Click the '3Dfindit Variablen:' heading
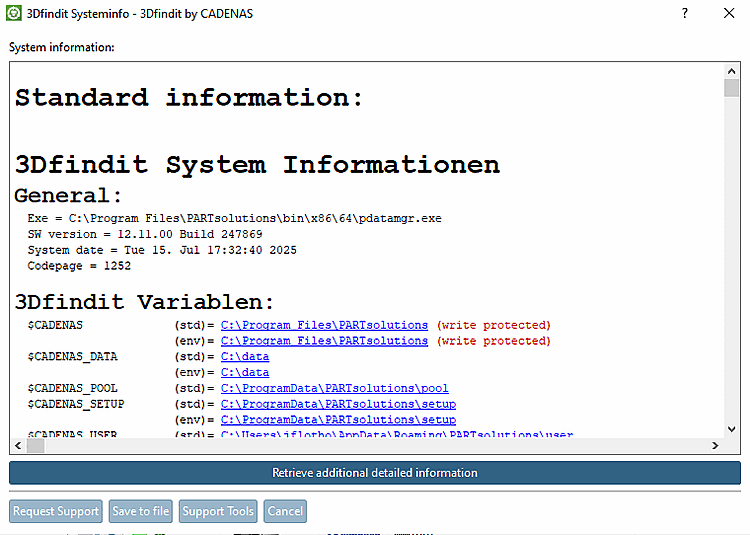 (x=144, y=302)
